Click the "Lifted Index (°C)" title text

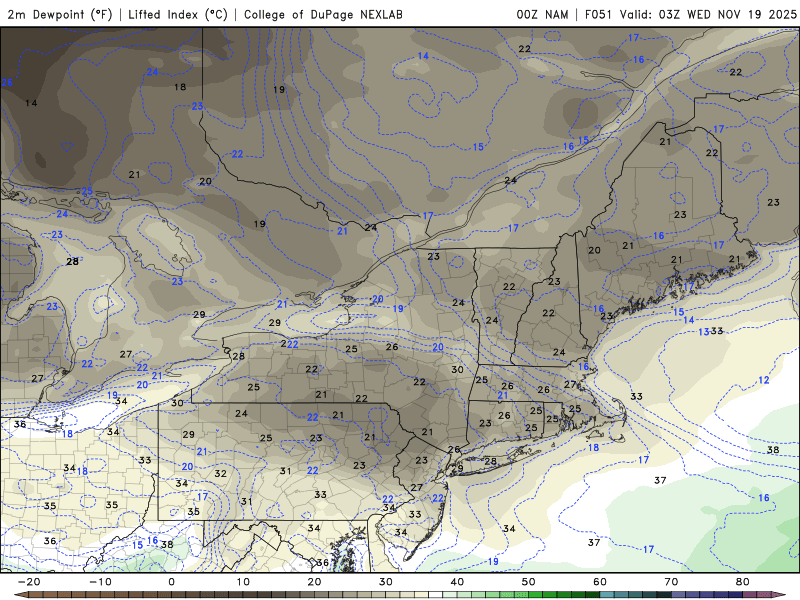point(178,14)
